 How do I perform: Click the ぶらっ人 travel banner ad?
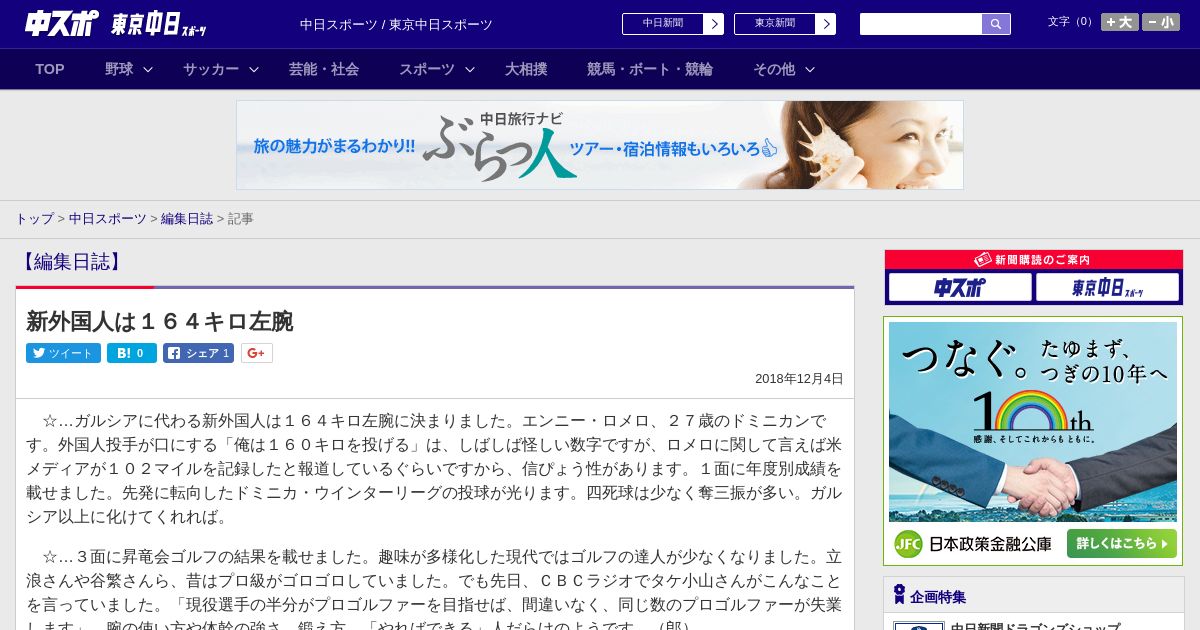point(600,145)
